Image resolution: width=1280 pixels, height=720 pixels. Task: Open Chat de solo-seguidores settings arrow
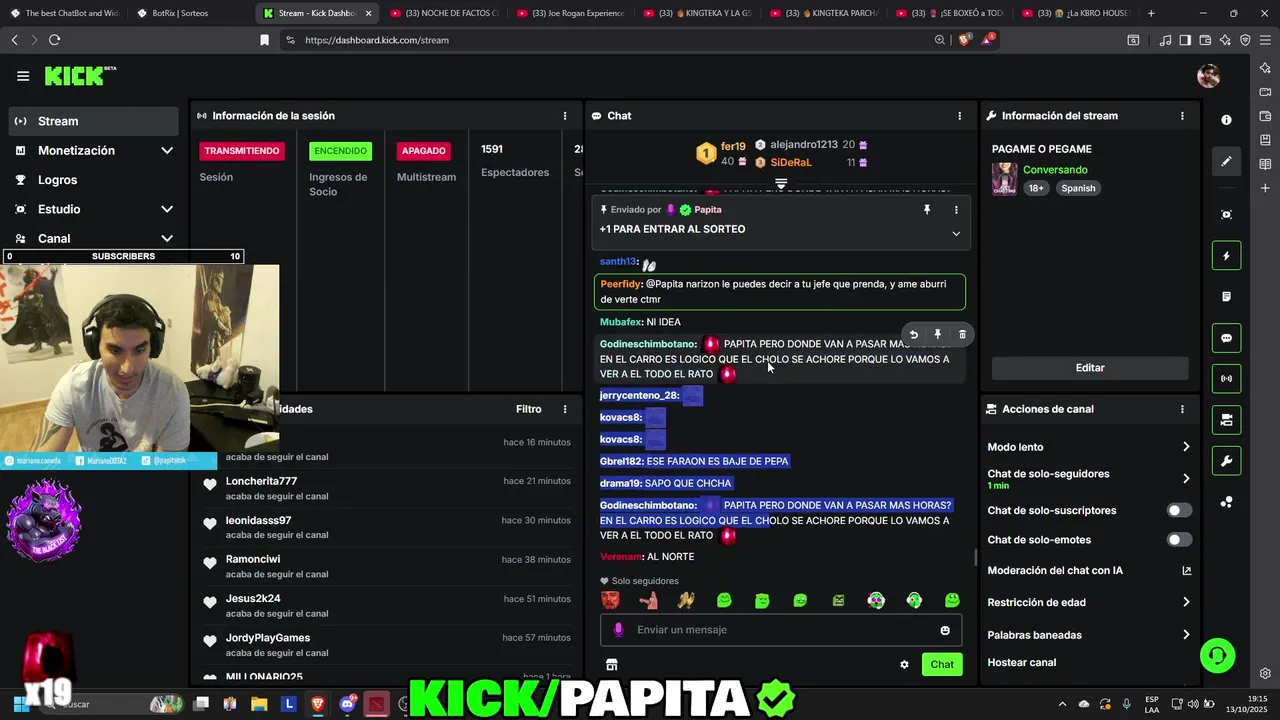pyautogui.click(x=1186, y=479)
